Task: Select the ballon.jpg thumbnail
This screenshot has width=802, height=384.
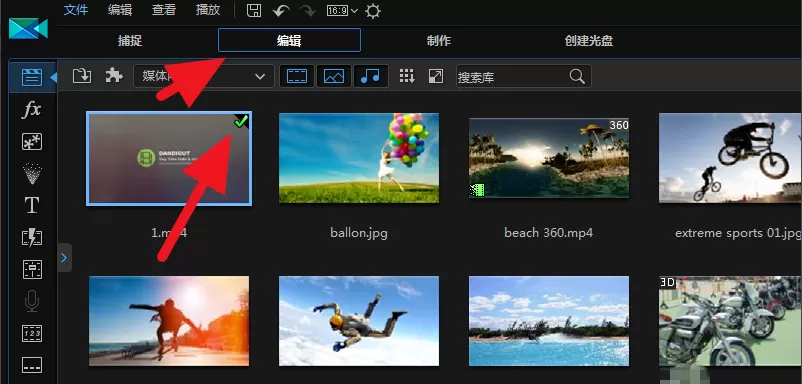Action: coord(359,158)
